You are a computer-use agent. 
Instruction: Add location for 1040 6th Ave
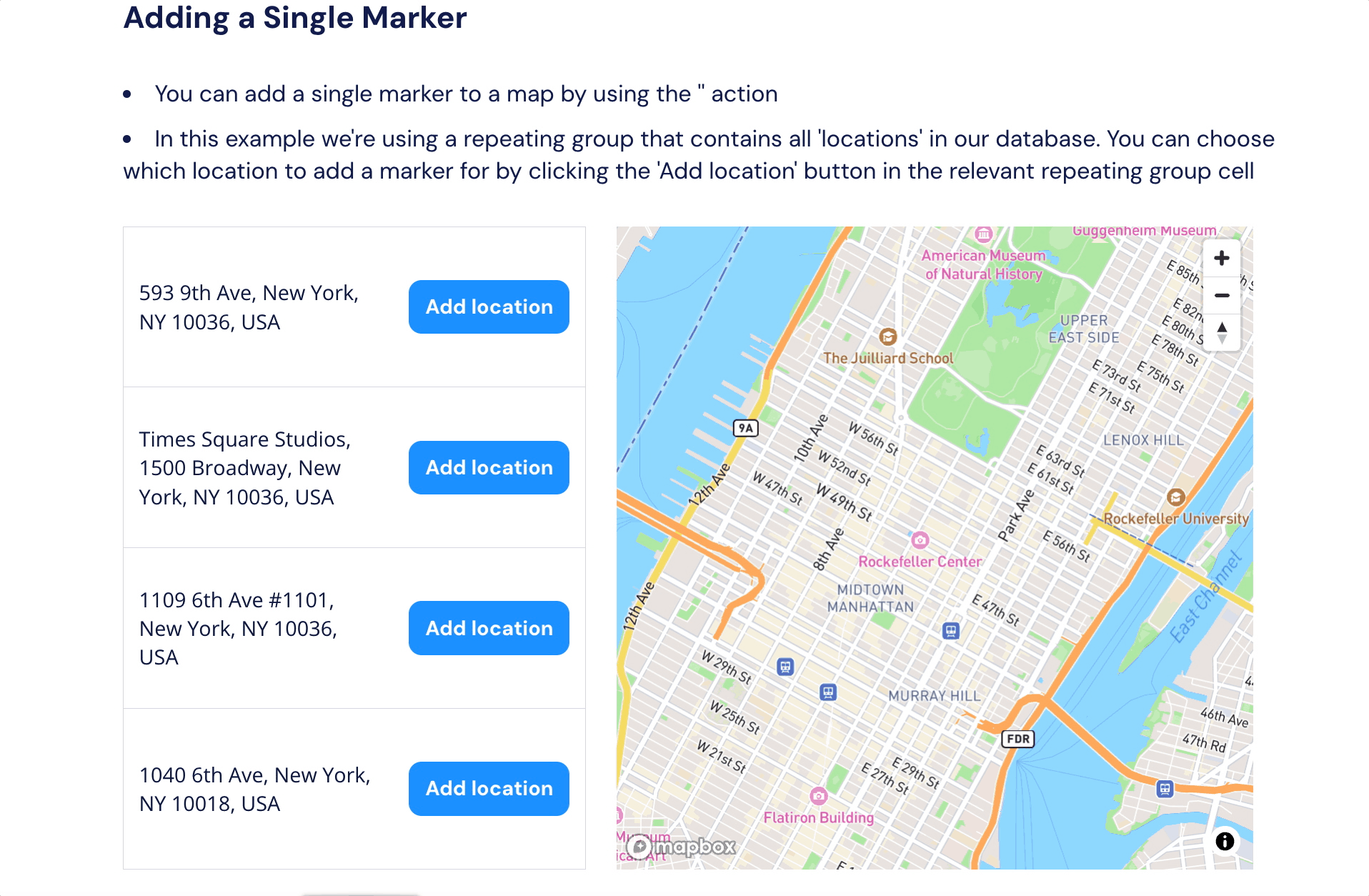tap(489, 788)
